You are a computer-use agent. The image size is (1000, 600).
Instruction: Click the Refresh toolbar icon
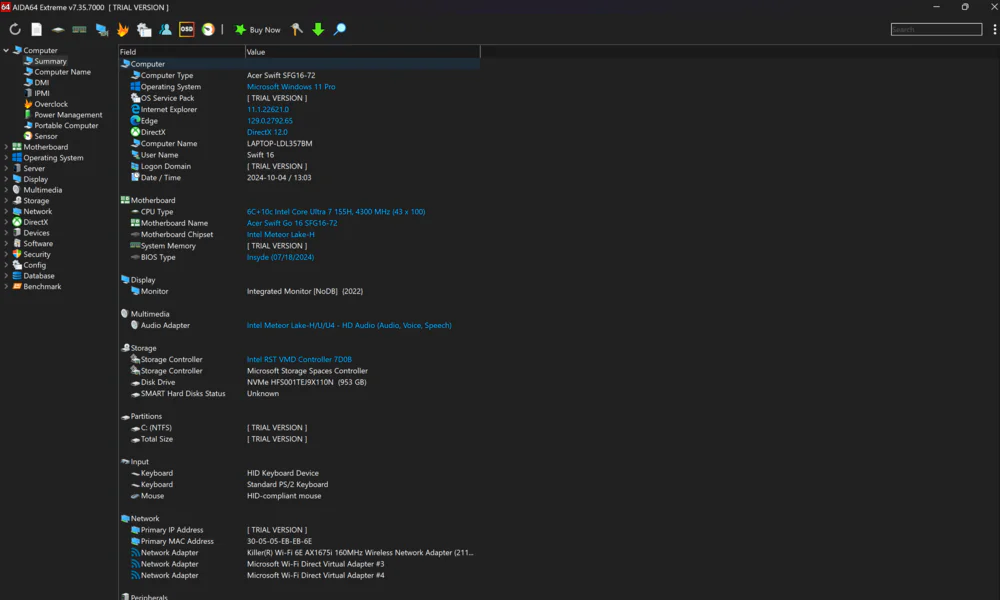(15, 29)
